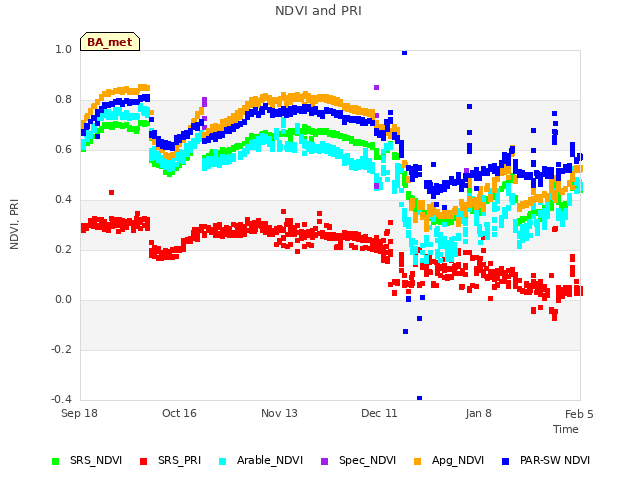Select the Arable_NDVI legend label
640x480 pixels.
270,460
